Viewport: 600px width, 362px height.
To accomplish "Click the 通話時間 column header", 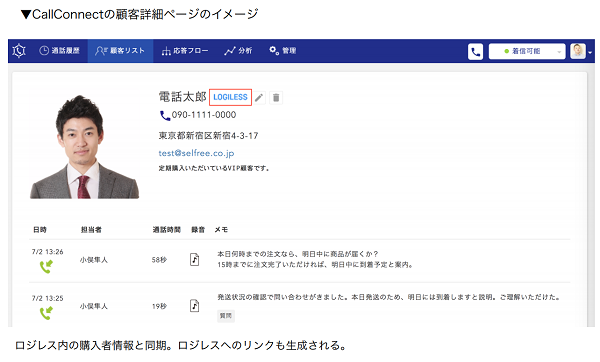I will pyautogui.click(x=166, y=230).
